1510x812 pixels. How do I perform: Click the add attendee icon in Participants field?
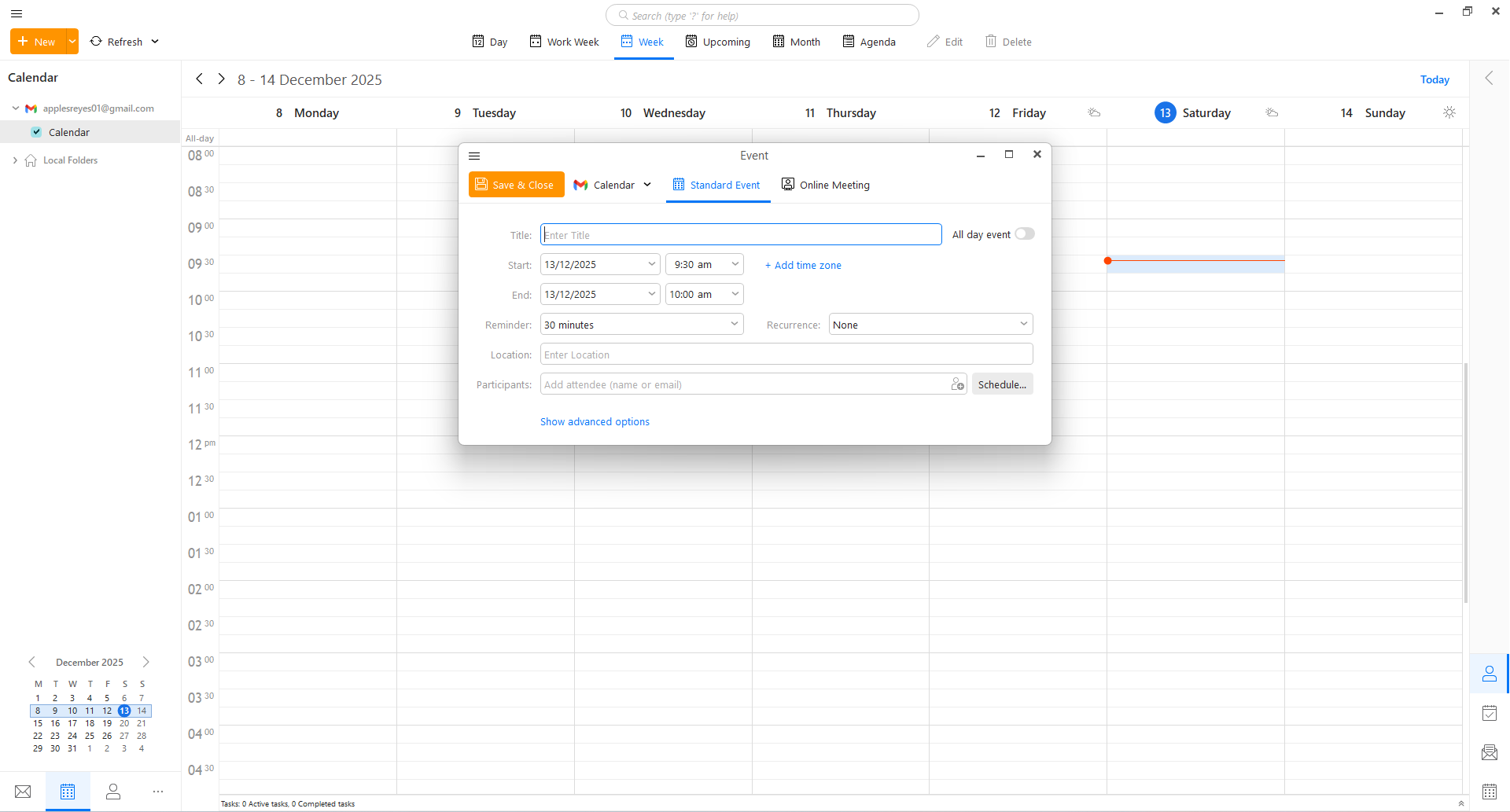pyautogui.click(x=957, y=384)
